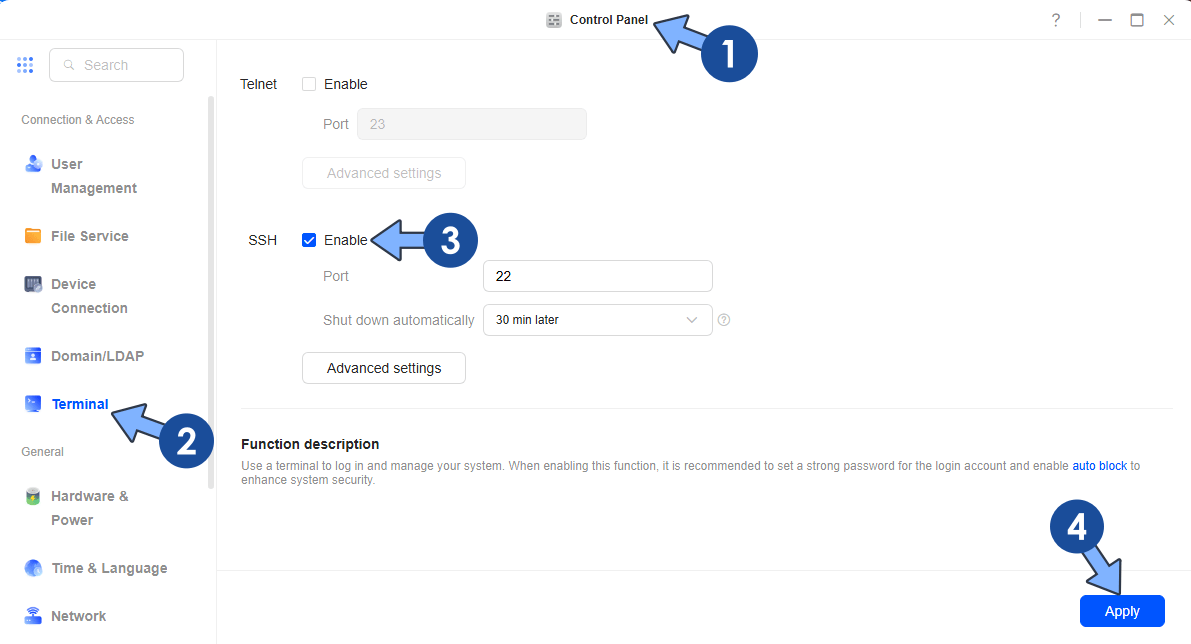The width and height of the screenshot is (1191, 644).
Task: Click the User Management sidebar icon
Action: pos(33,164)
